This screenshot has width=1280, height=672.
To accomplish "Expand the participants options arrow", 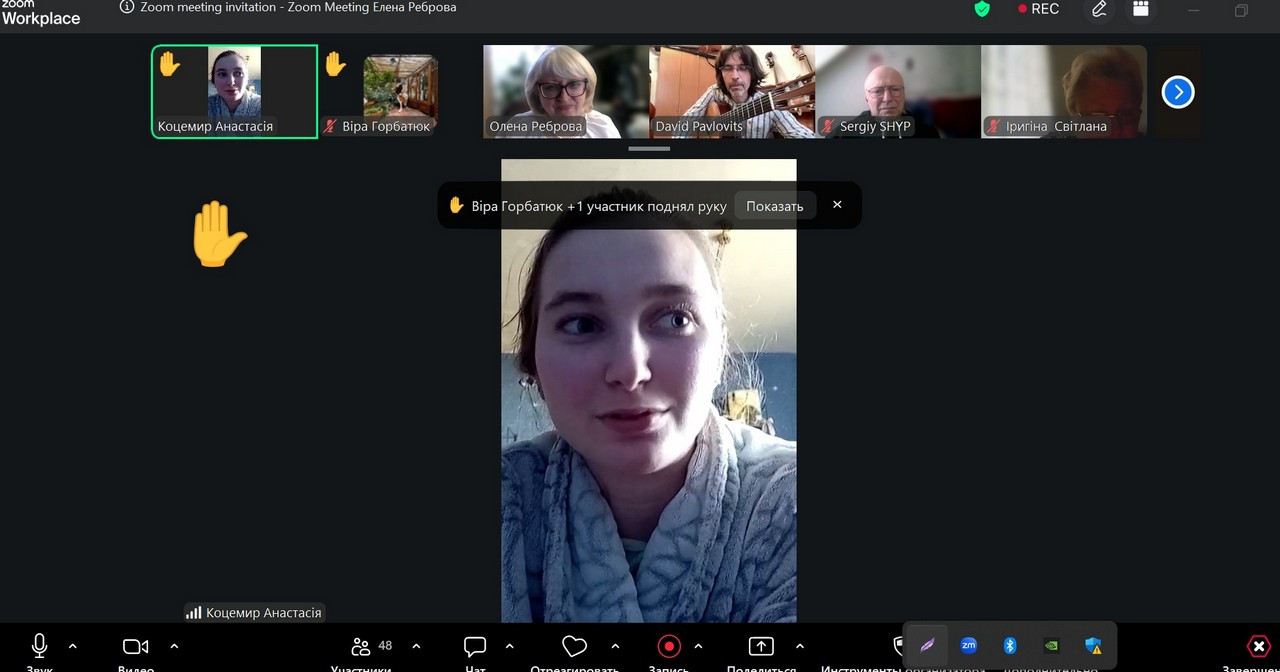I will tap(416, 646).
